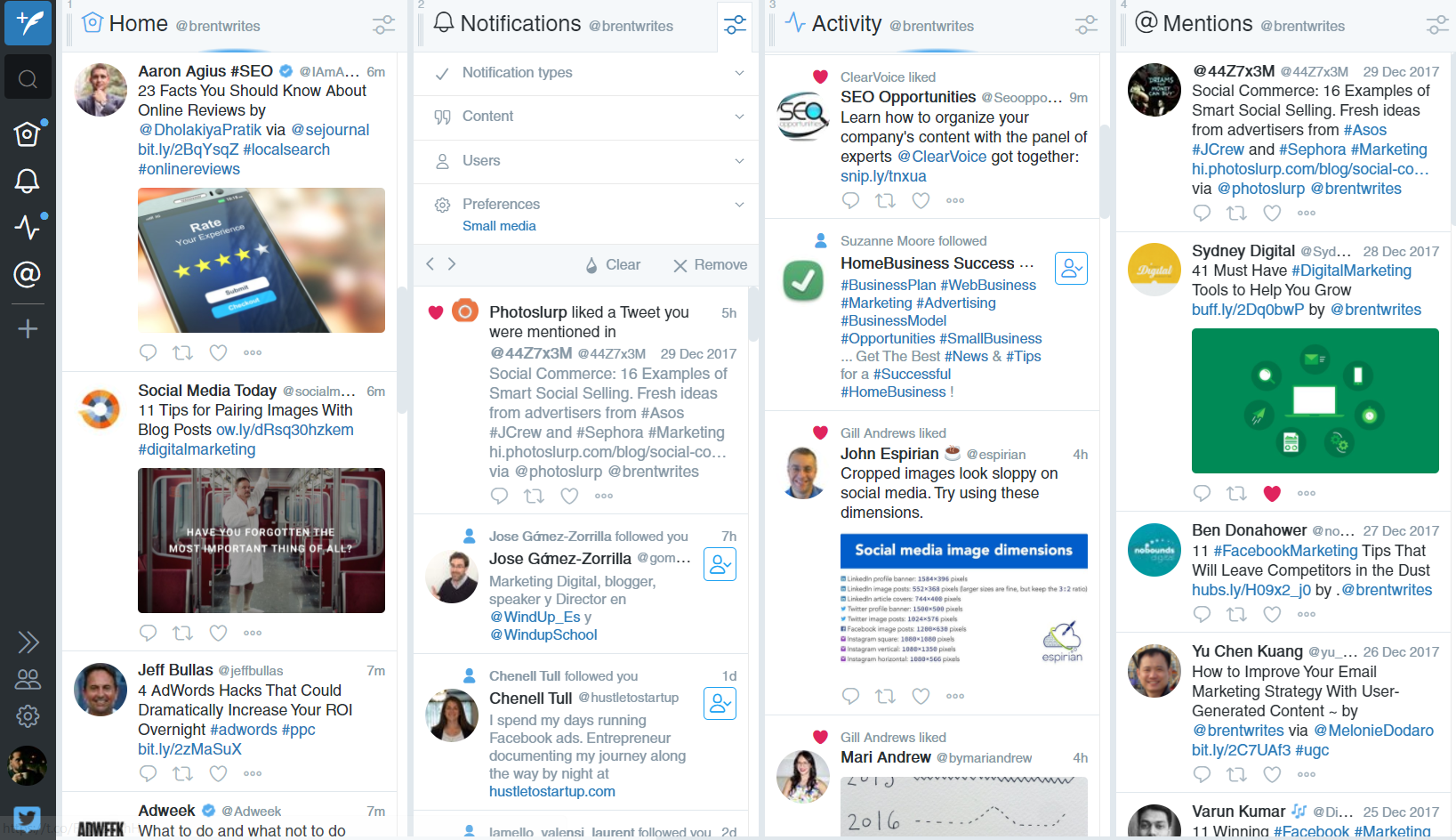This screenshot has height=840, width=1456.
Task: Retweet the Ben Donahower tweet
Action: (x=1236, y=614)
